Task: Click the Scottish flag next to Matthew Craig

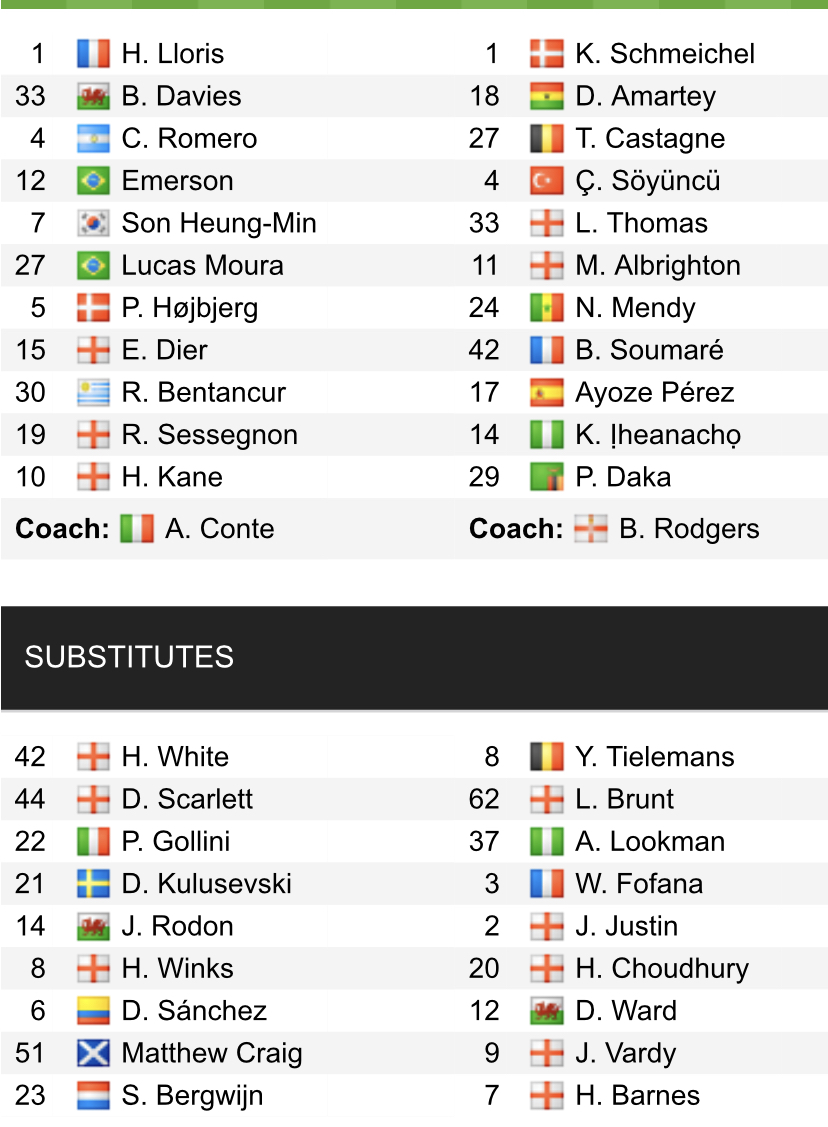Action: tap(93, 1053)
